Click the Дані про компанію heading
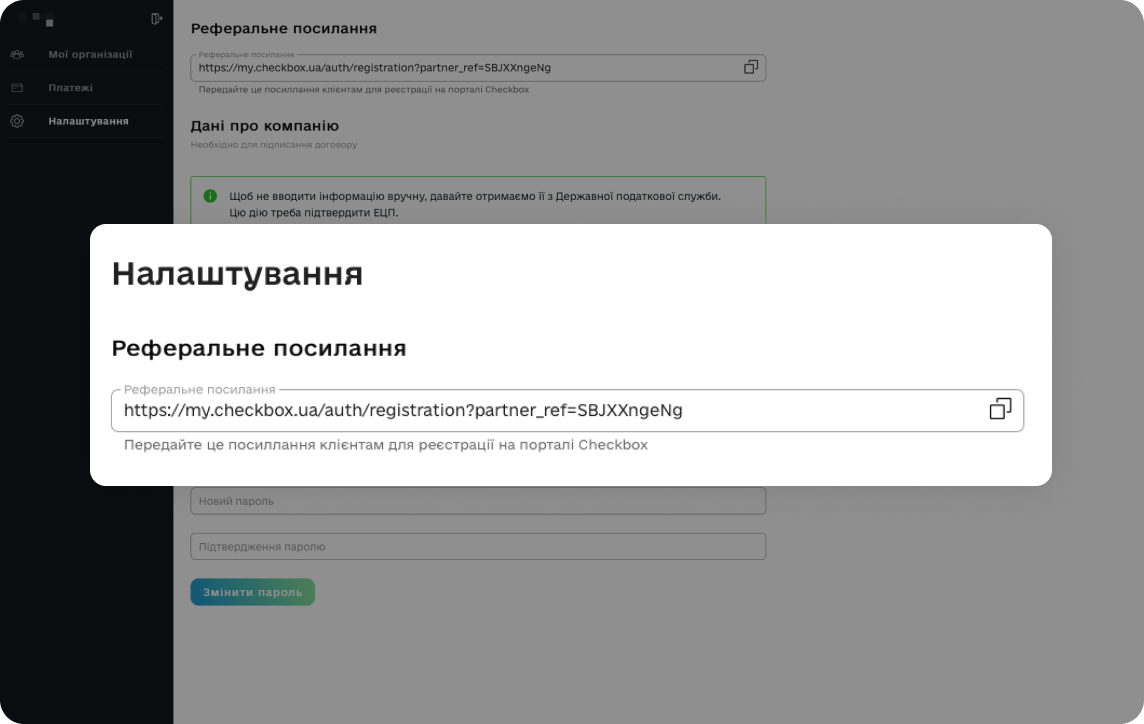Screen dimensions: 1144x724 coord(264,126)
